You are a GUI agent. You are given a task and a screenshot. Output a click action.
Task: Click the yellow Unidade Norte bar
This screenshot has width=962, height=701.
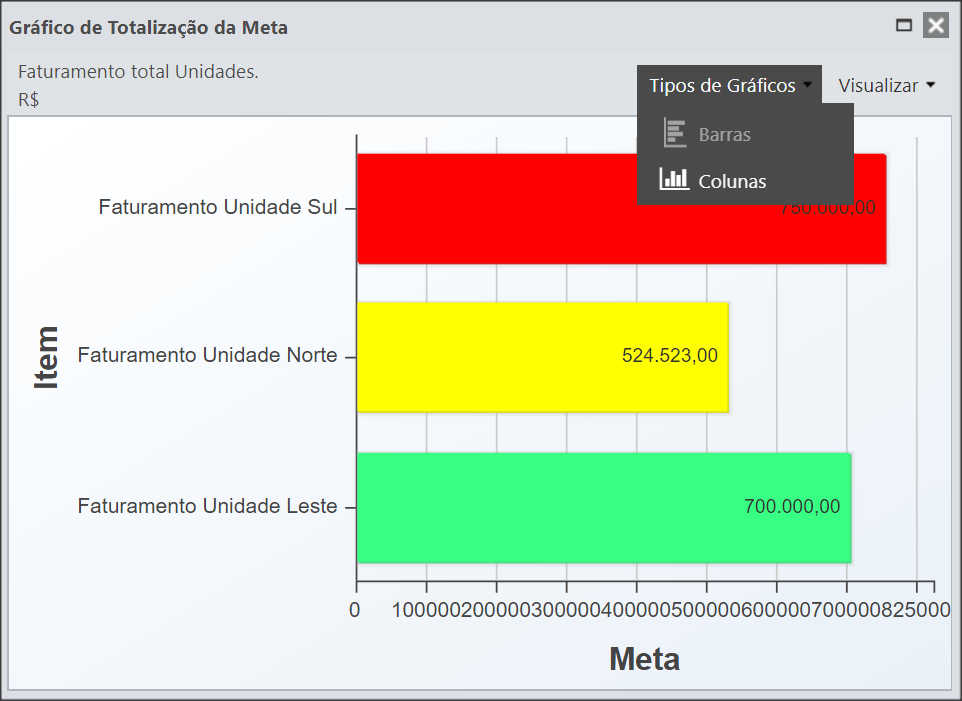point(542,357)
